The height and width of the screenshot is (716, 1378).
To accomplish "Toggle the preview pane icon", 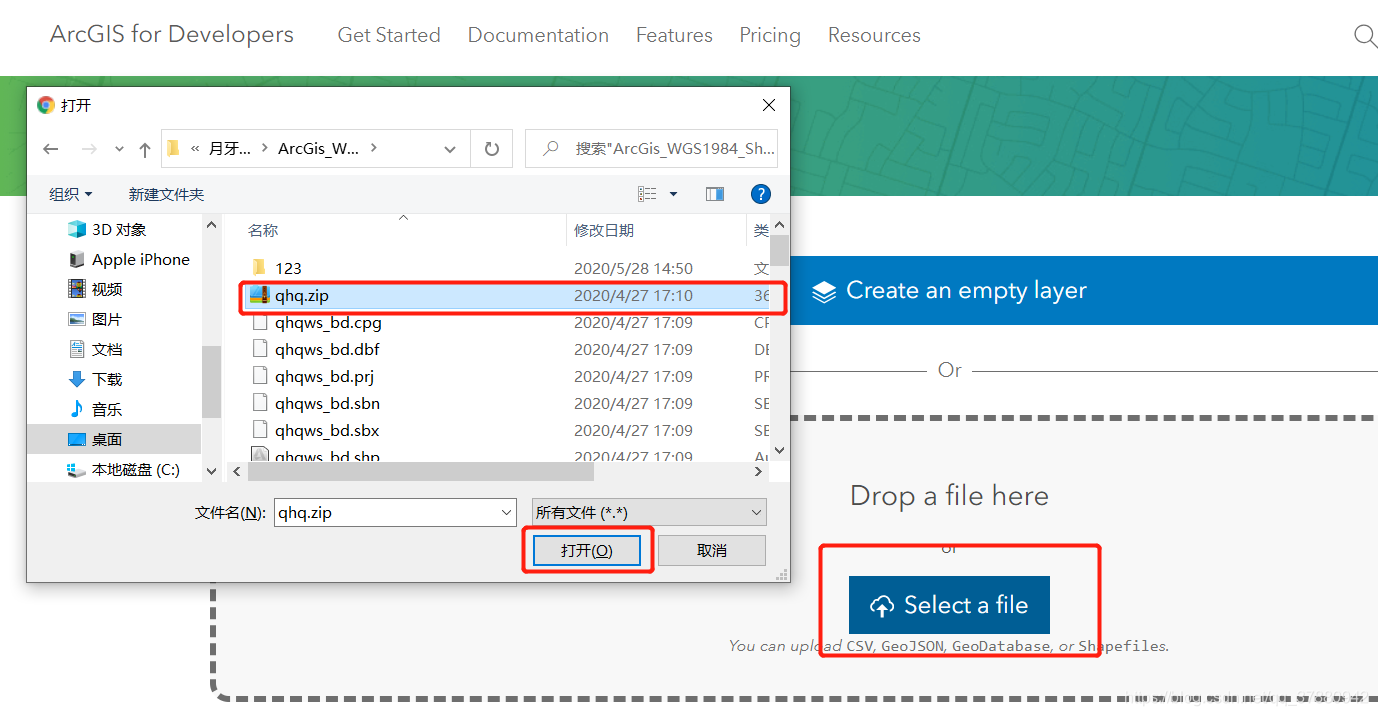I will click(714, 194).
